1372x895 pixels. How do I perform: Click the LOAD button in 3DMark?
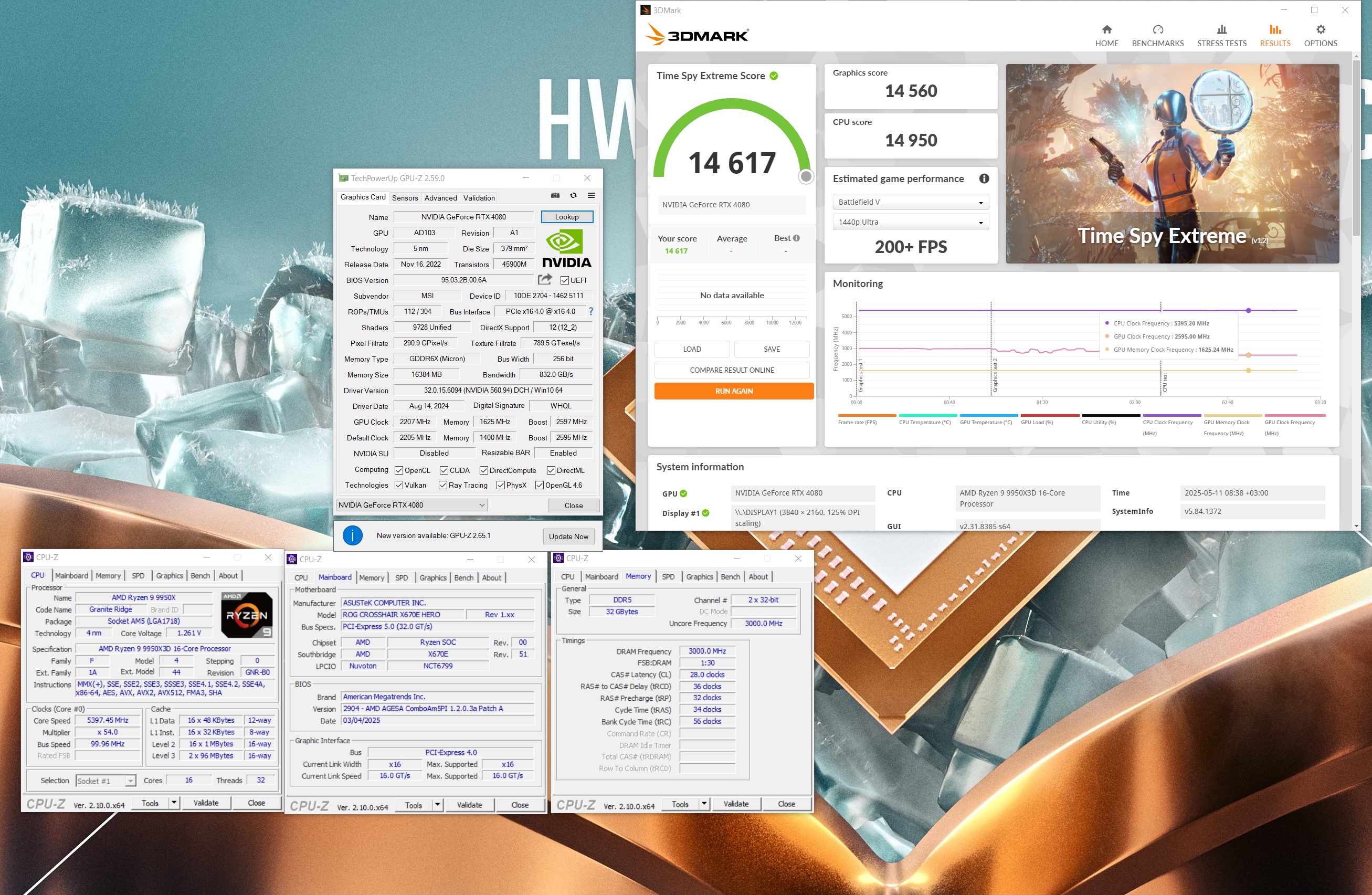tap(692, 349)
